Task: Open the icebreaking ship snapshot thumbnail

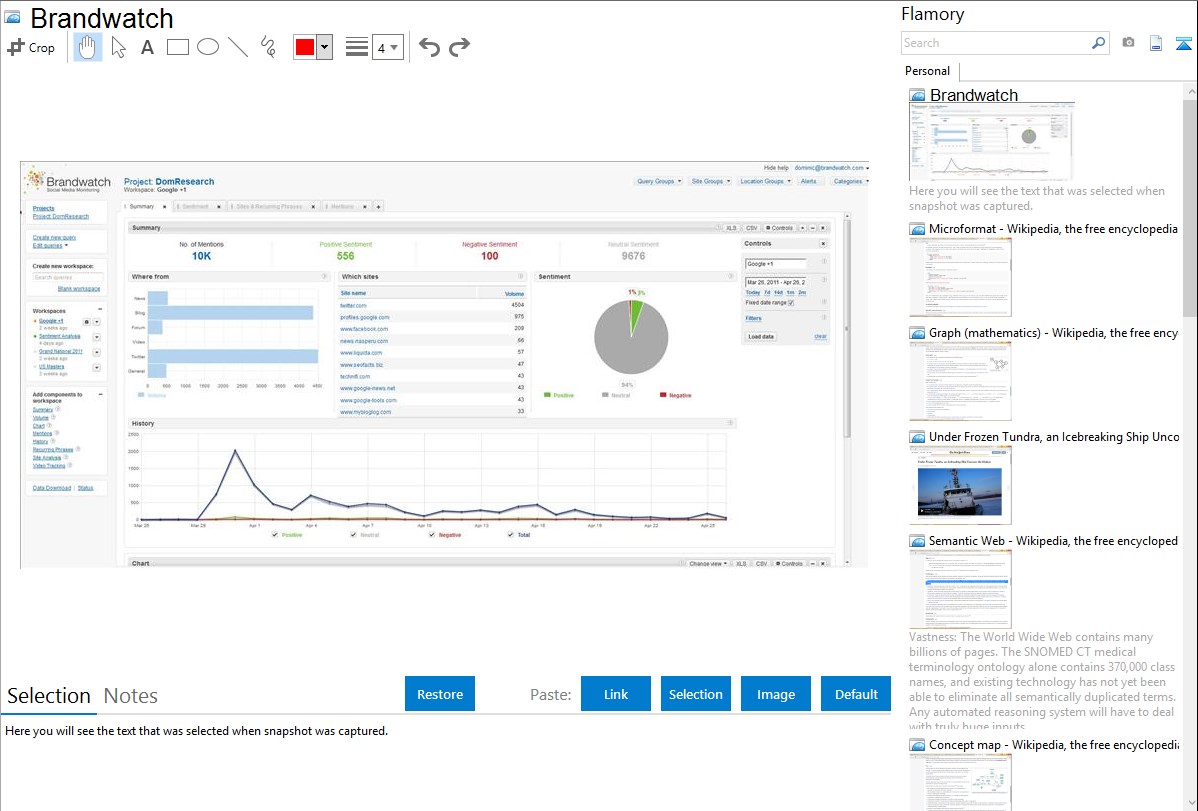Action: [960, 485]
